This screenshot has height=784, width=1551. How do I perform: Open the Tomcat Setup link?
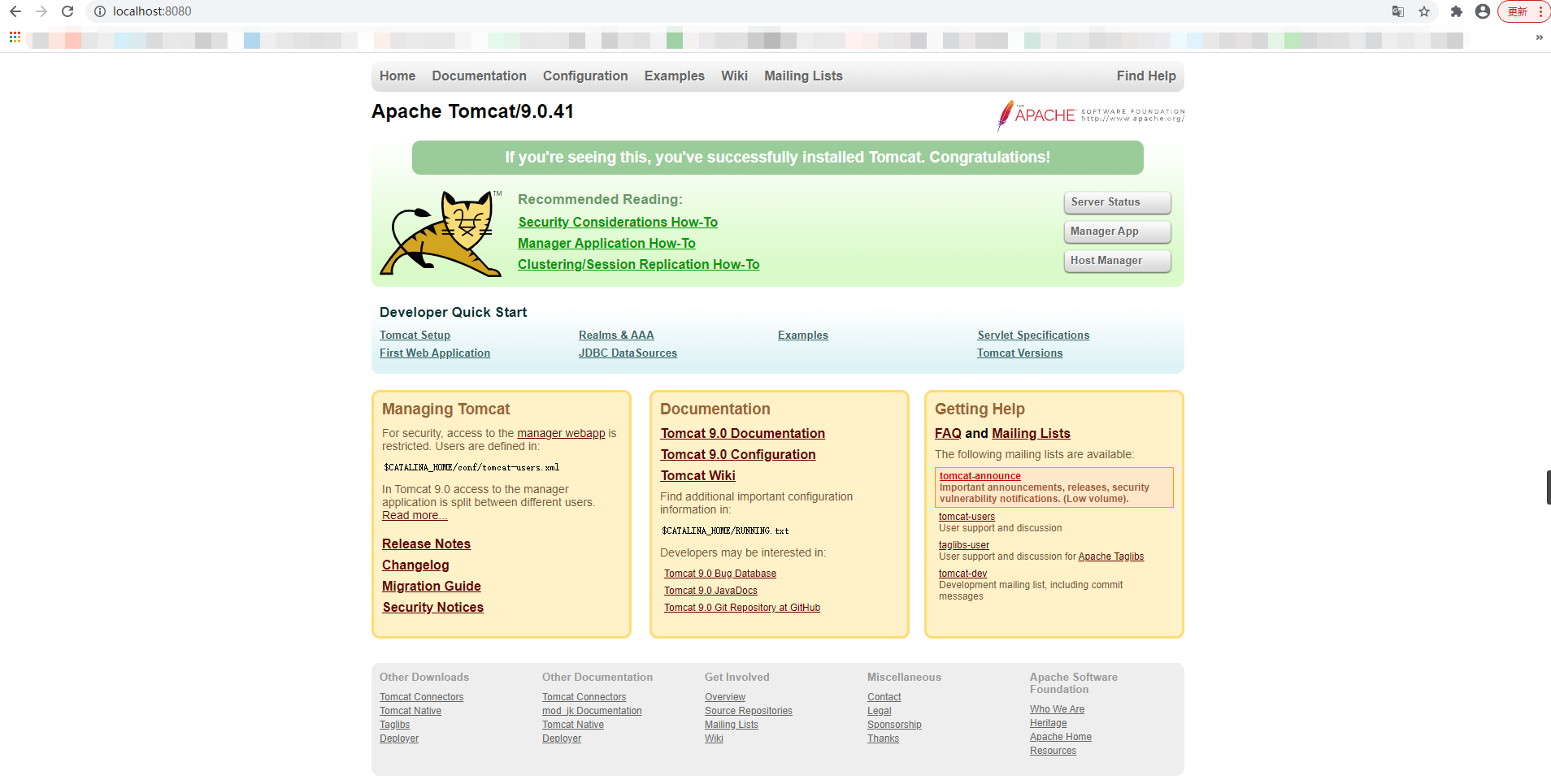415,335
